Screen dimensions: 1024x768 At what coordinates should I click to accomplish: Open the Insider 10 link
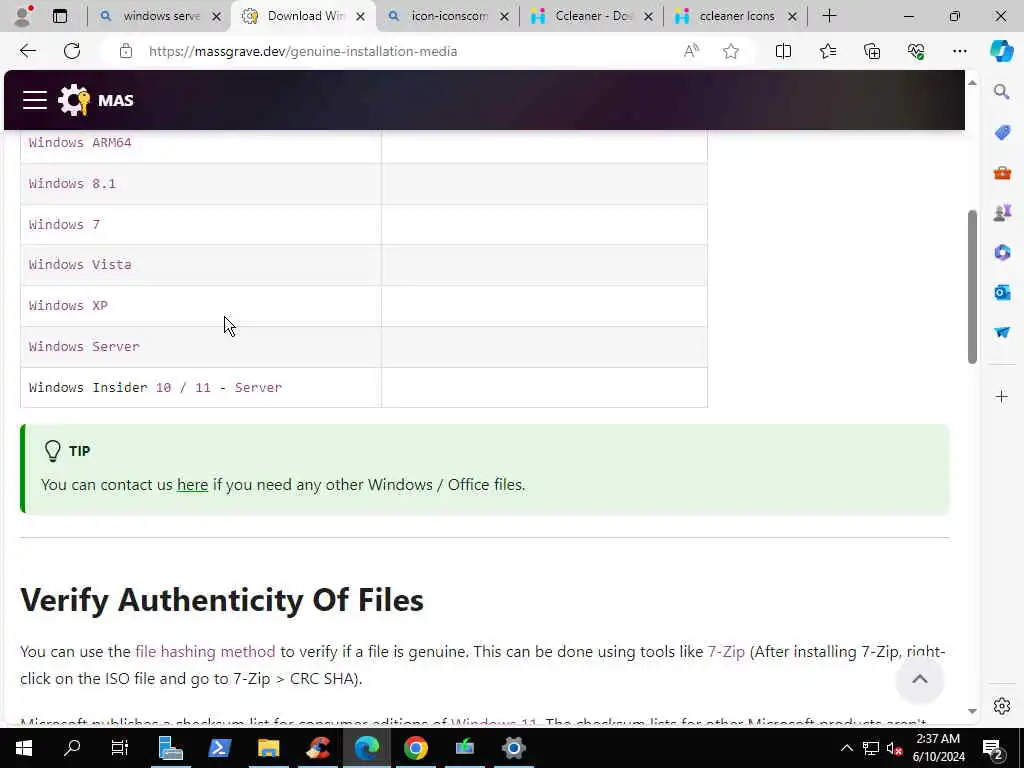point(163,388)
